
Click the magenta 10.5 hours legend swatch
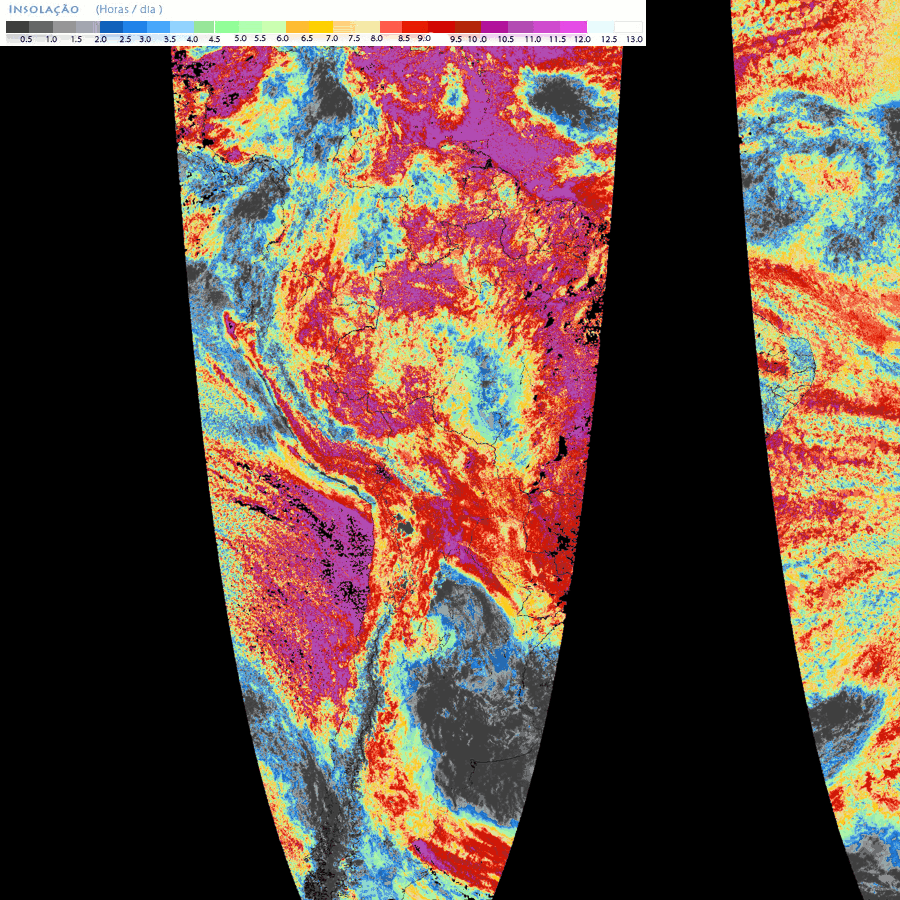494,27
